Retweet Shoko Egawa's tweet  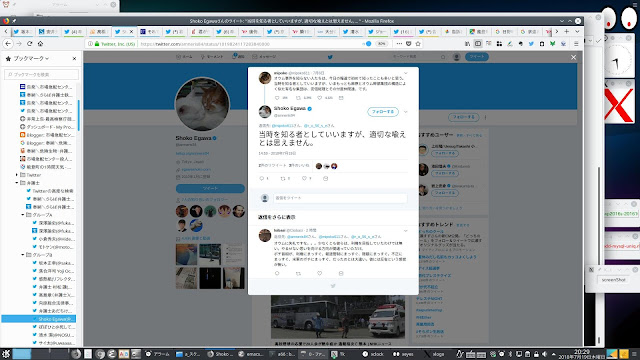[283, 178]
